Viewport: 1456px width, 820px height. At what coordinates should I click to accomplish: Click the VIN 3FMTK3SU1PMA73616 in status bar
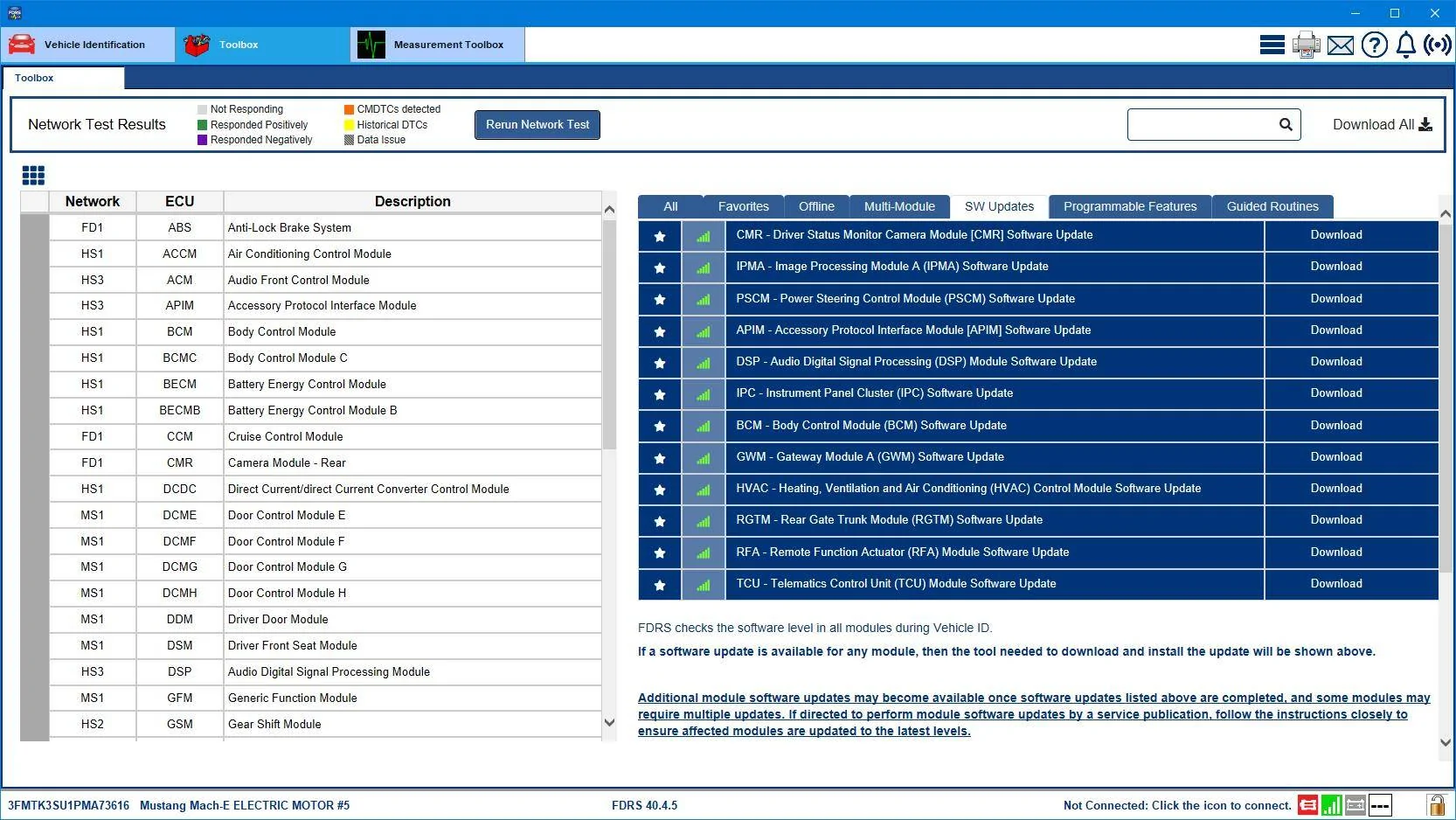(x=68, y=806)
